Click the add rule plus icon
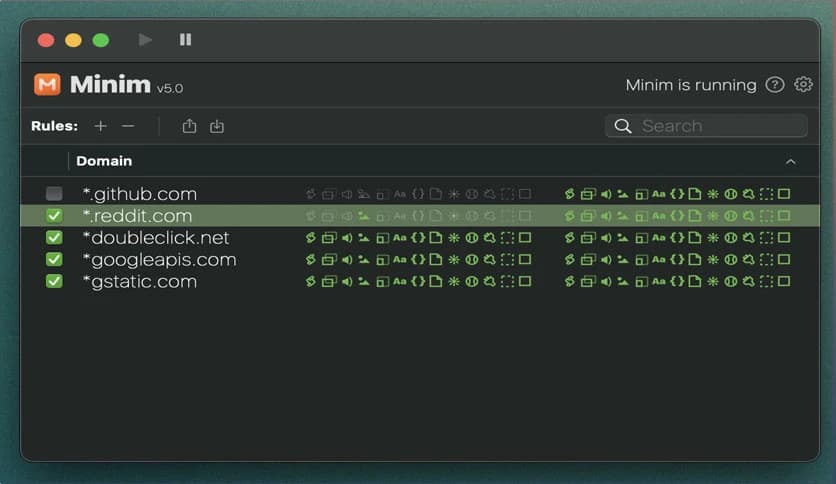 (x=100, y=126)
